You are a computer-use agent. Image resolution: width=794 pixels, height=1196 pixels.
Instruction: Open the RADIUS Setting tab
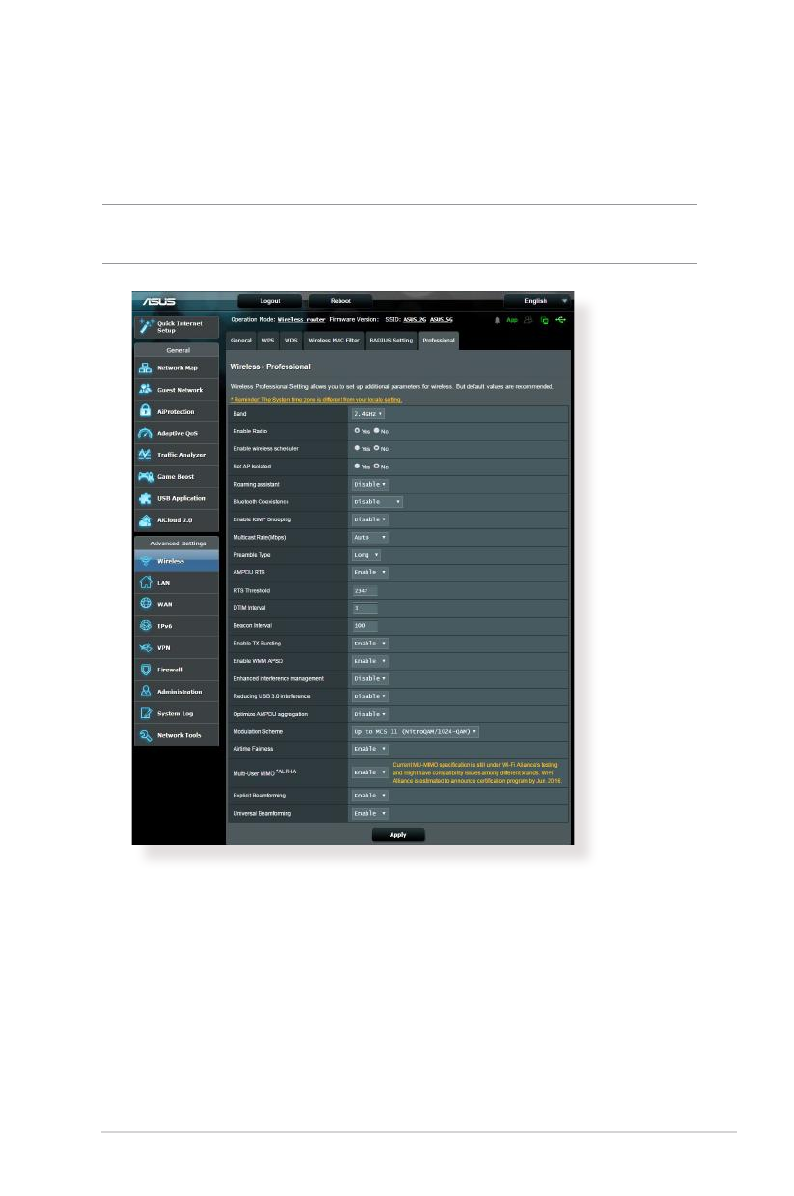[390, 340]
